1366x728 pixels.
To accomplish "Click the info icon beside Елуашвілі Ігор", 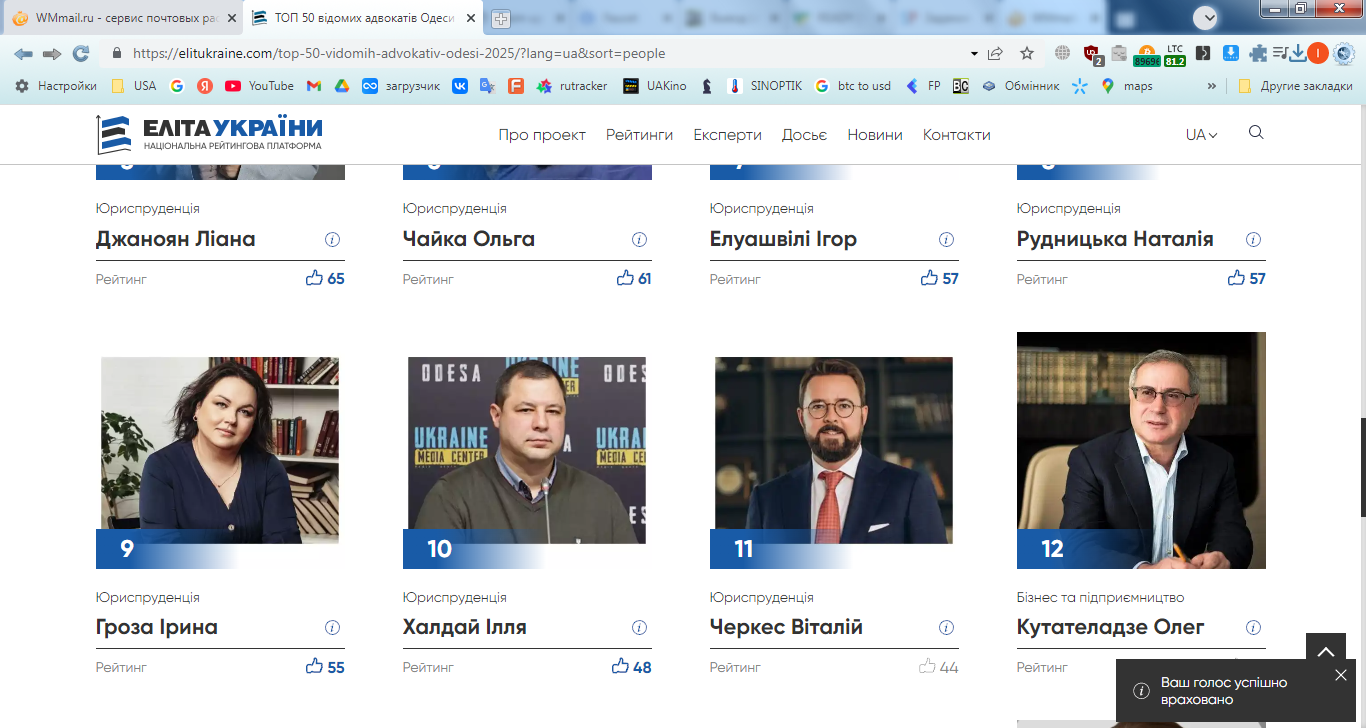I will (947, 240).
